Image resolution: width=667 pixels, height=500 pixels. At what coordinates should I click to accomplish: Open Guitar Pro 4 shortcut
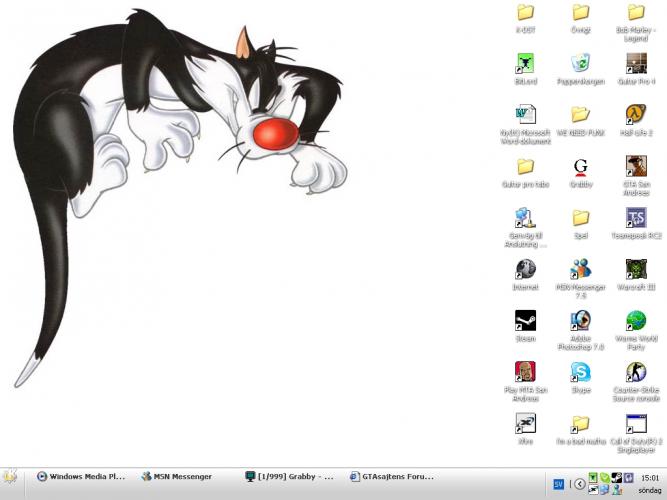click(x=636, y=64)
